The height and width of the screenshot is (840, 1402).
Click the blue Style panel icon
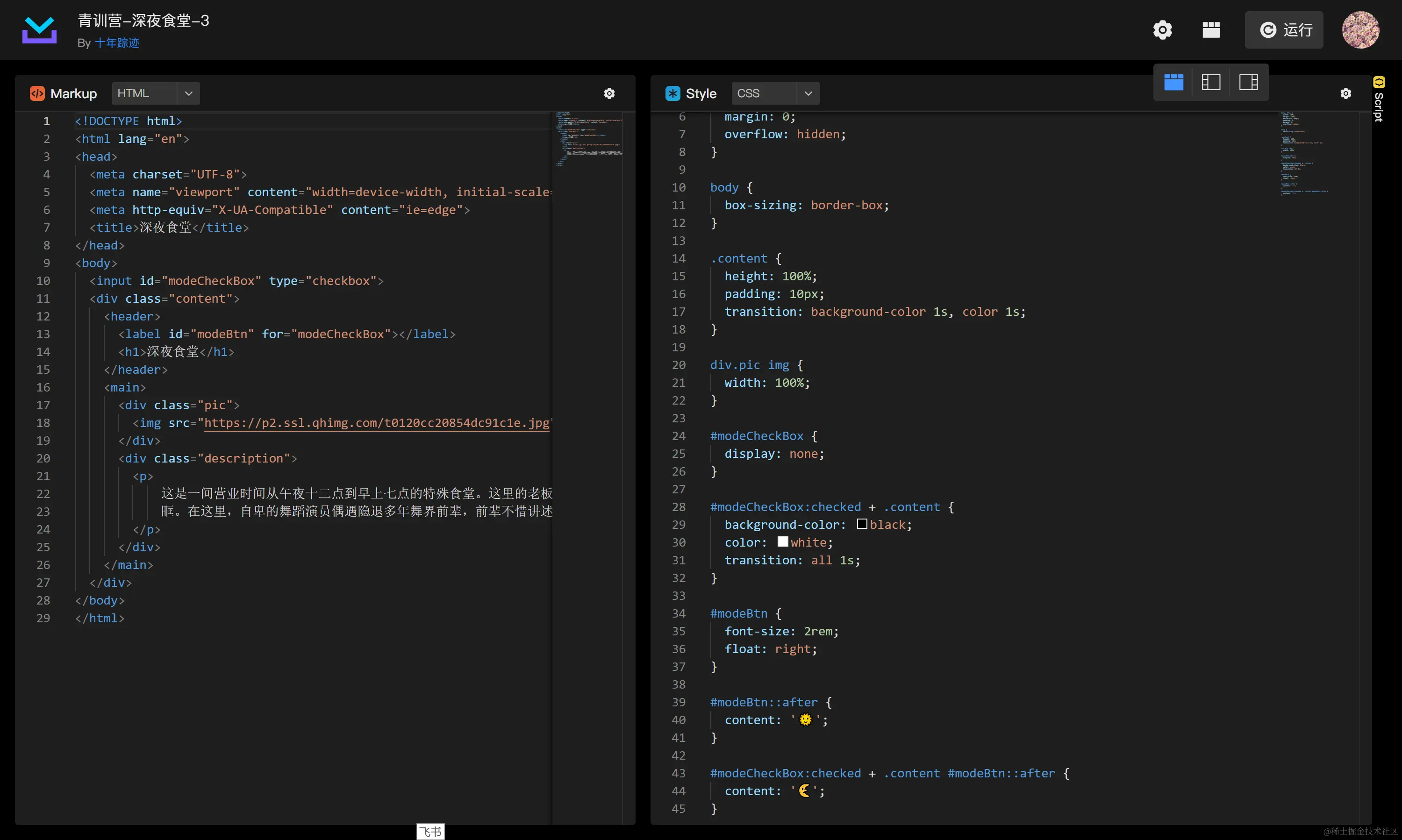tap(672, 93)
